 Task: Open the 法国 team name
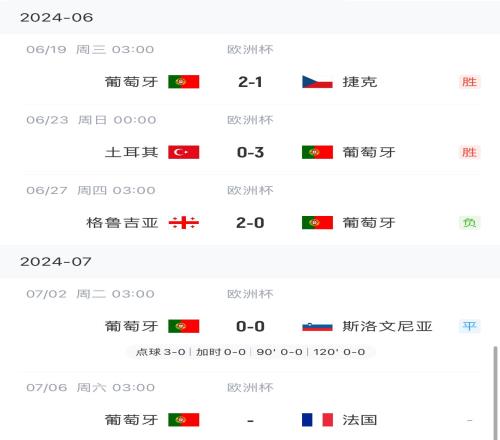pos(360,420)
